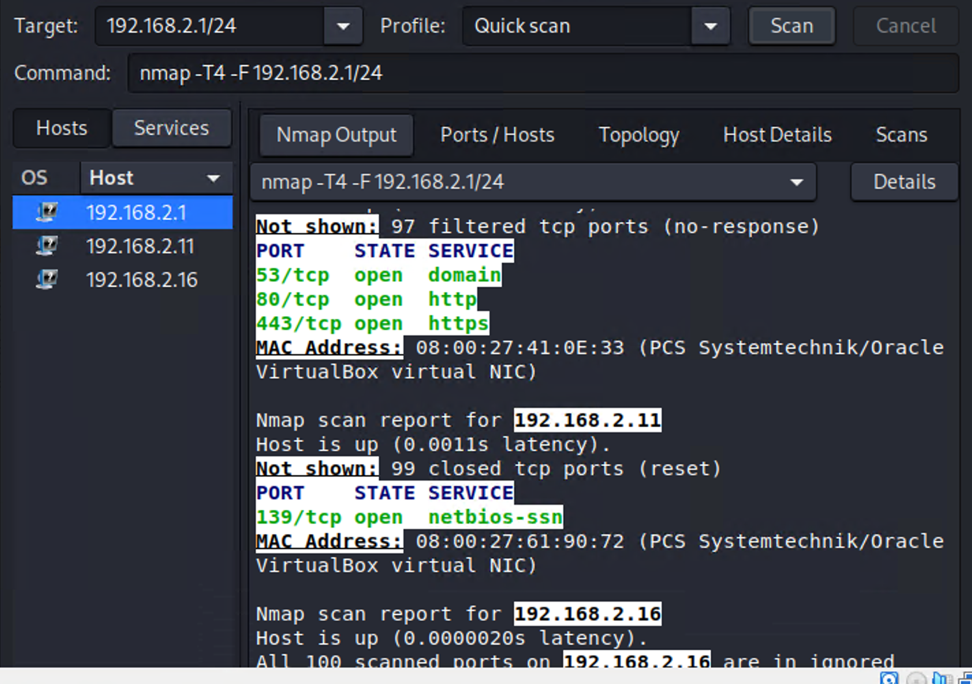
Task: Click the 'Target:' label
Action: (x=46, y=26)
